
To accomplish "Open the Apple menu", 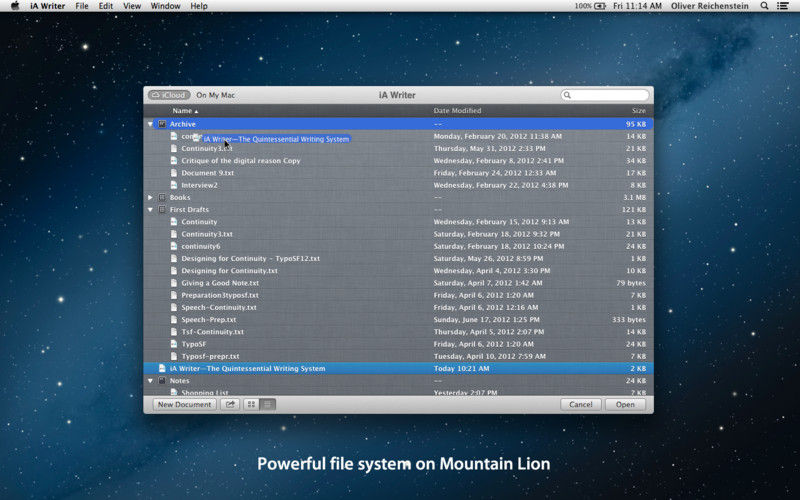I will point(15,6).
